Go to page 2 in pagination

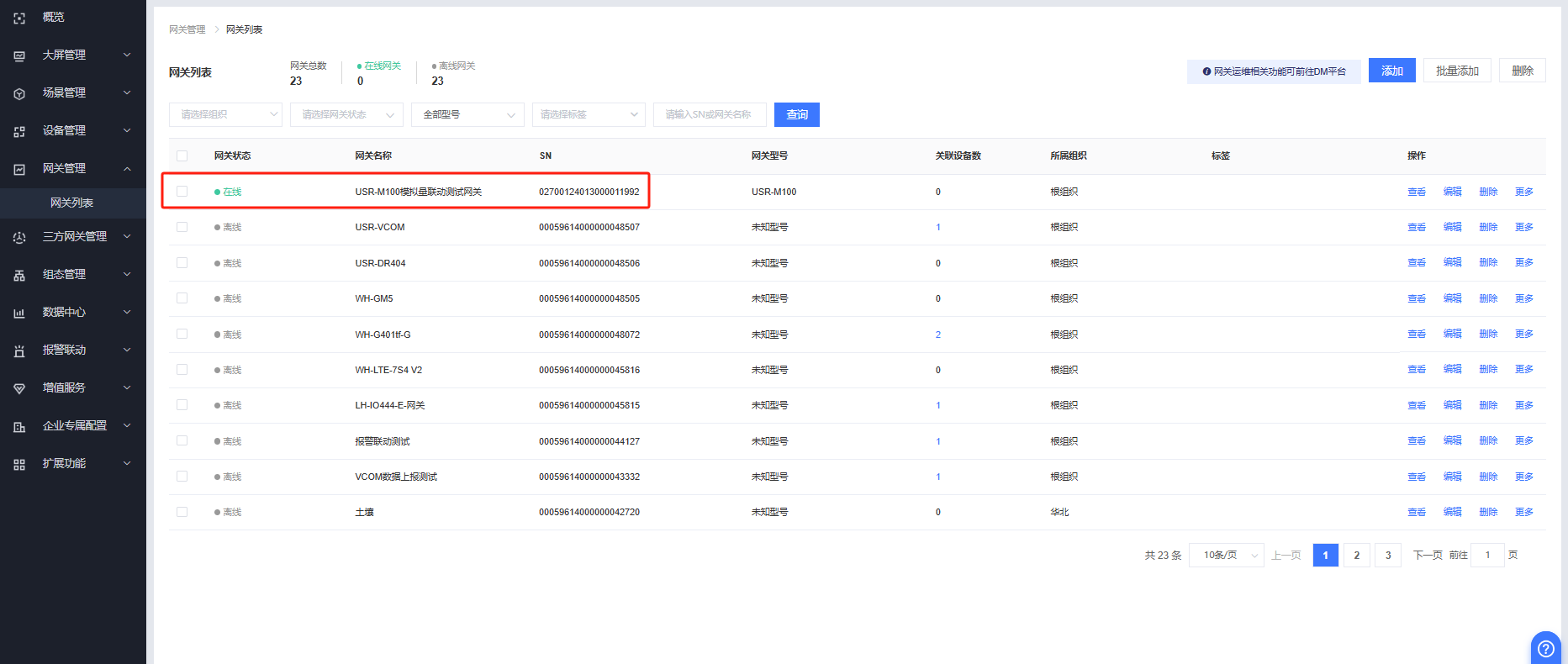(1356, 555)
